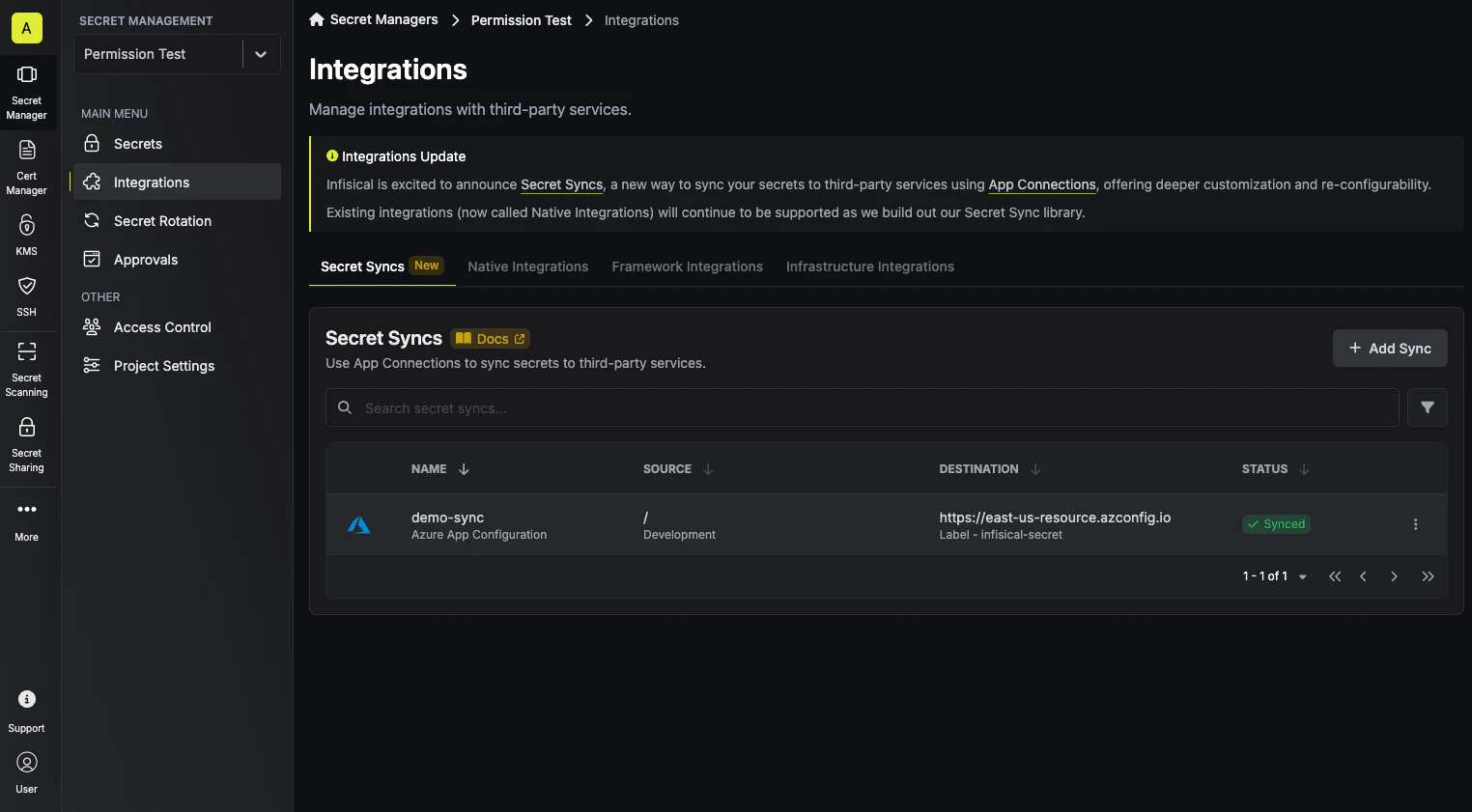
Task: Click the More ellipsis icon
Action: tap(27, 509)
